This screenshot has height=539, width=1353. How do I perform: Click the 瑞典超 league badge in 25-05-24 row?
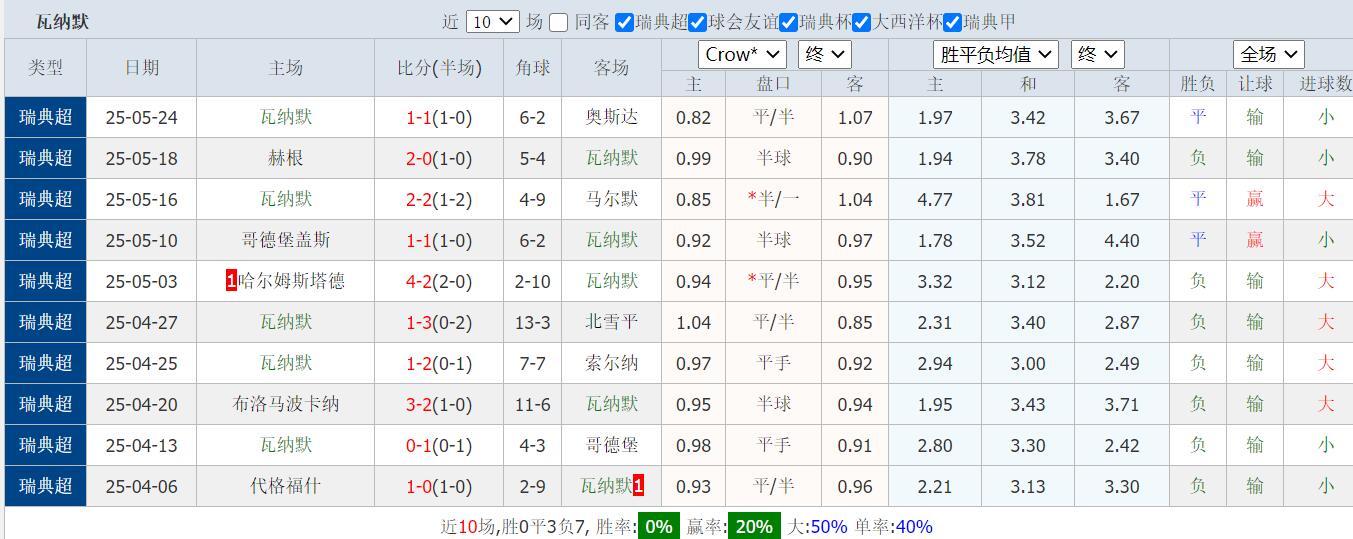tap(45, 117)
